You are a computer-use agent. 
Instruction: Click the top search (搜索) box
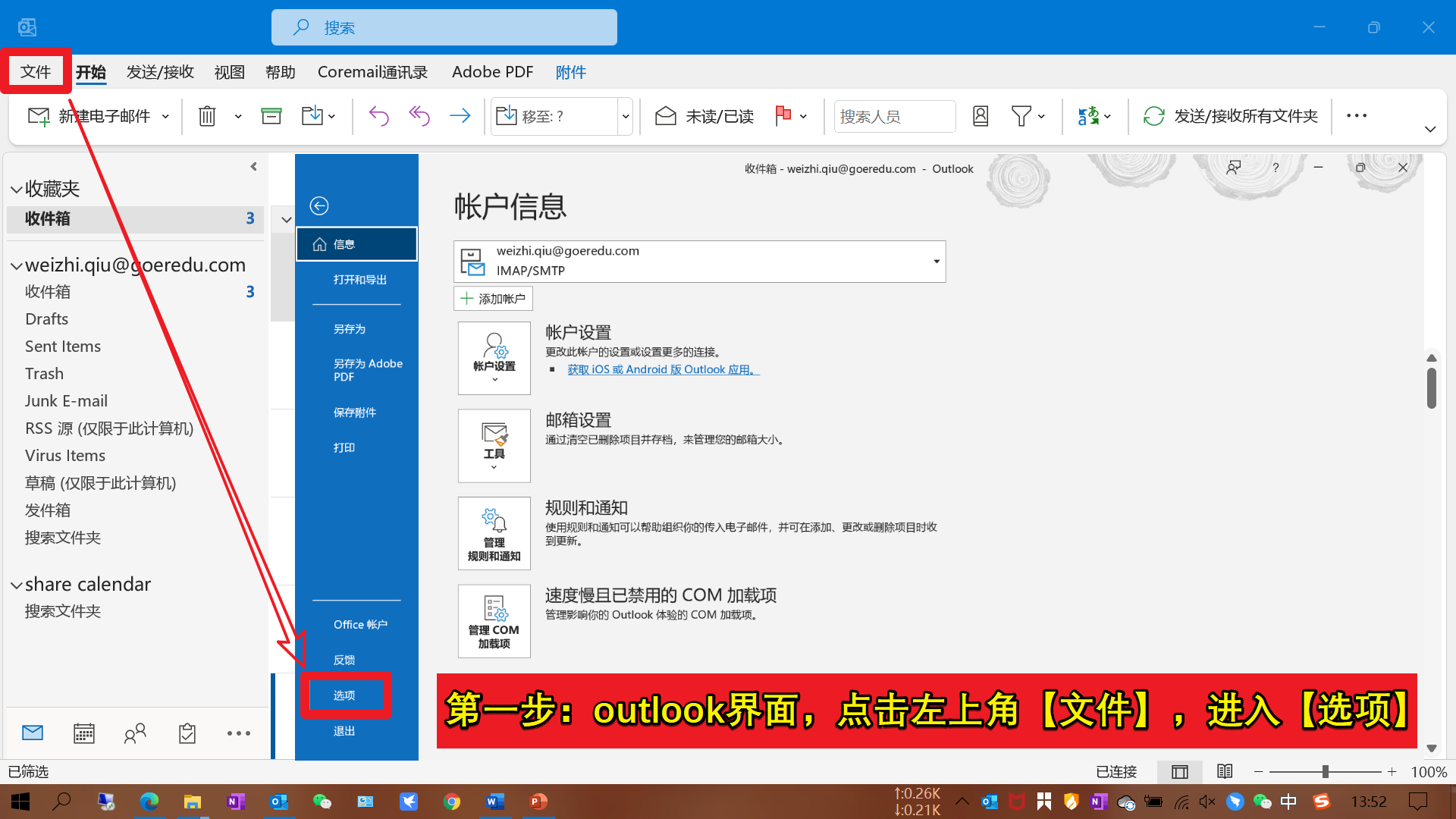(x=444, y=27)
